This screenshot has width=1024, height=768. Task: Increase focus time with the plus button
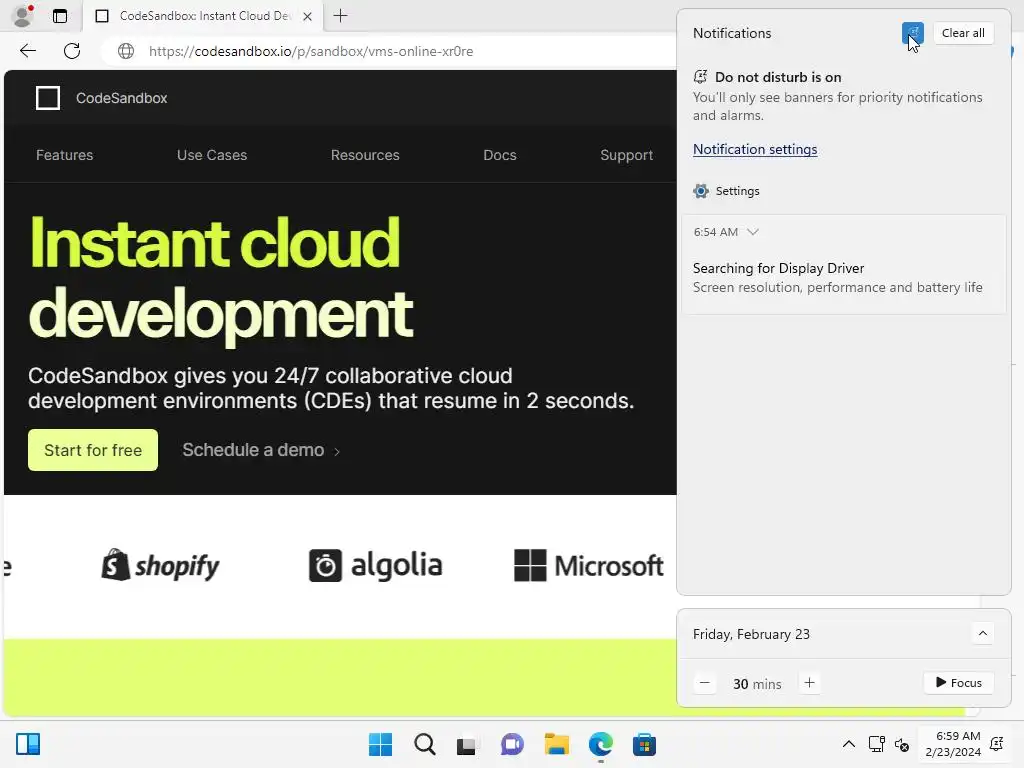click(809, 683)
